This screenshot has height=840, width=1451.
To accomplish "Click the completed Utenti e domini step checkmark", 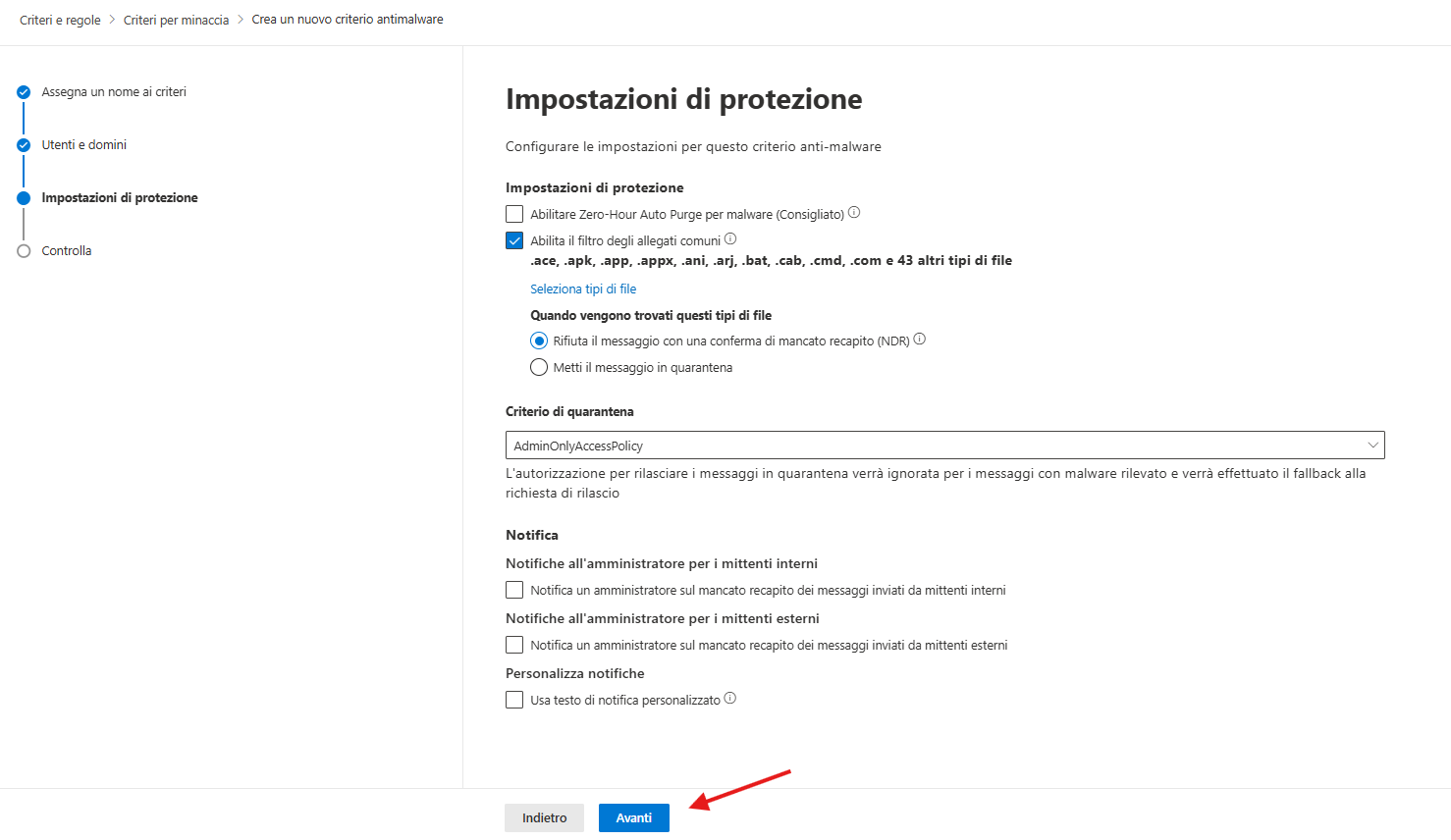I will click(24, 145).
